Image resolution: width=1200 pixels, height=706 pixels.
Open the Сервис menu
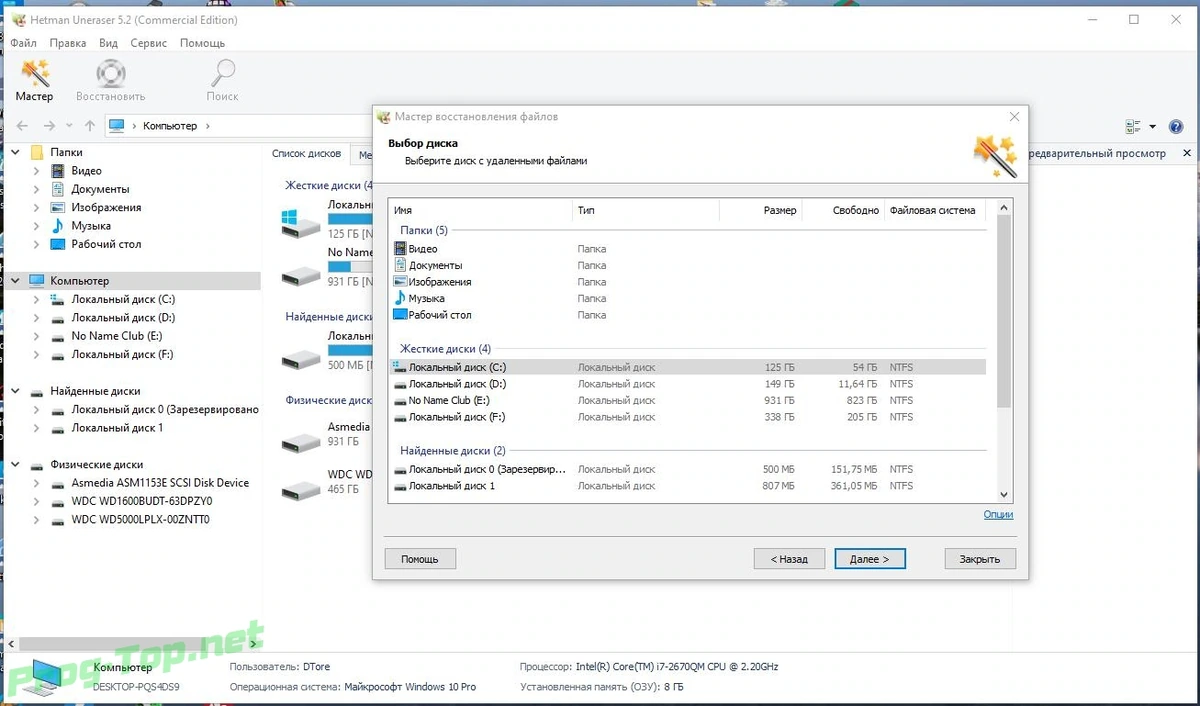[149, 43]
